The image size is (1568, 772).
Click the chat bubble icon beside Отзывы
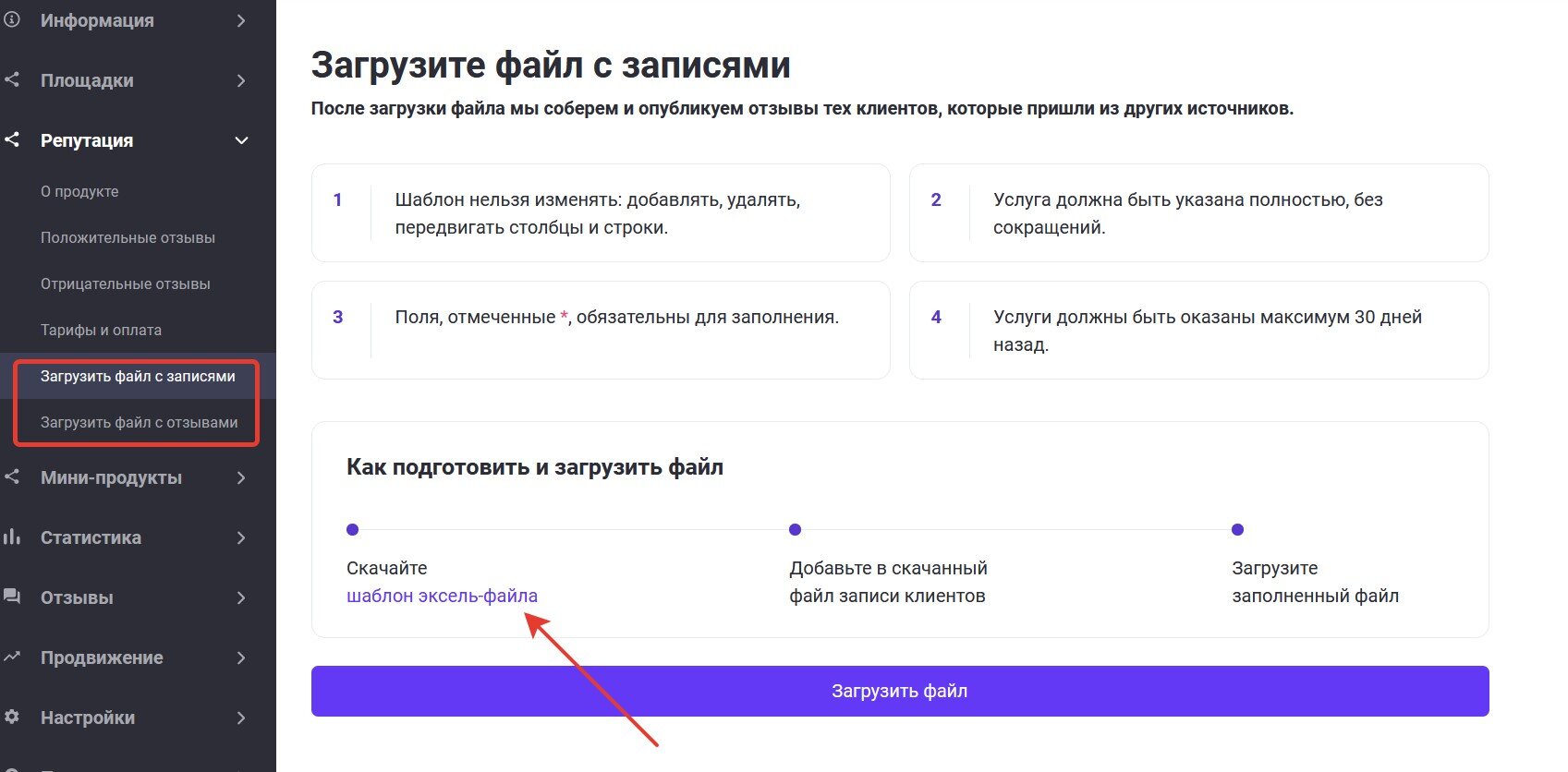click(11, 597)
